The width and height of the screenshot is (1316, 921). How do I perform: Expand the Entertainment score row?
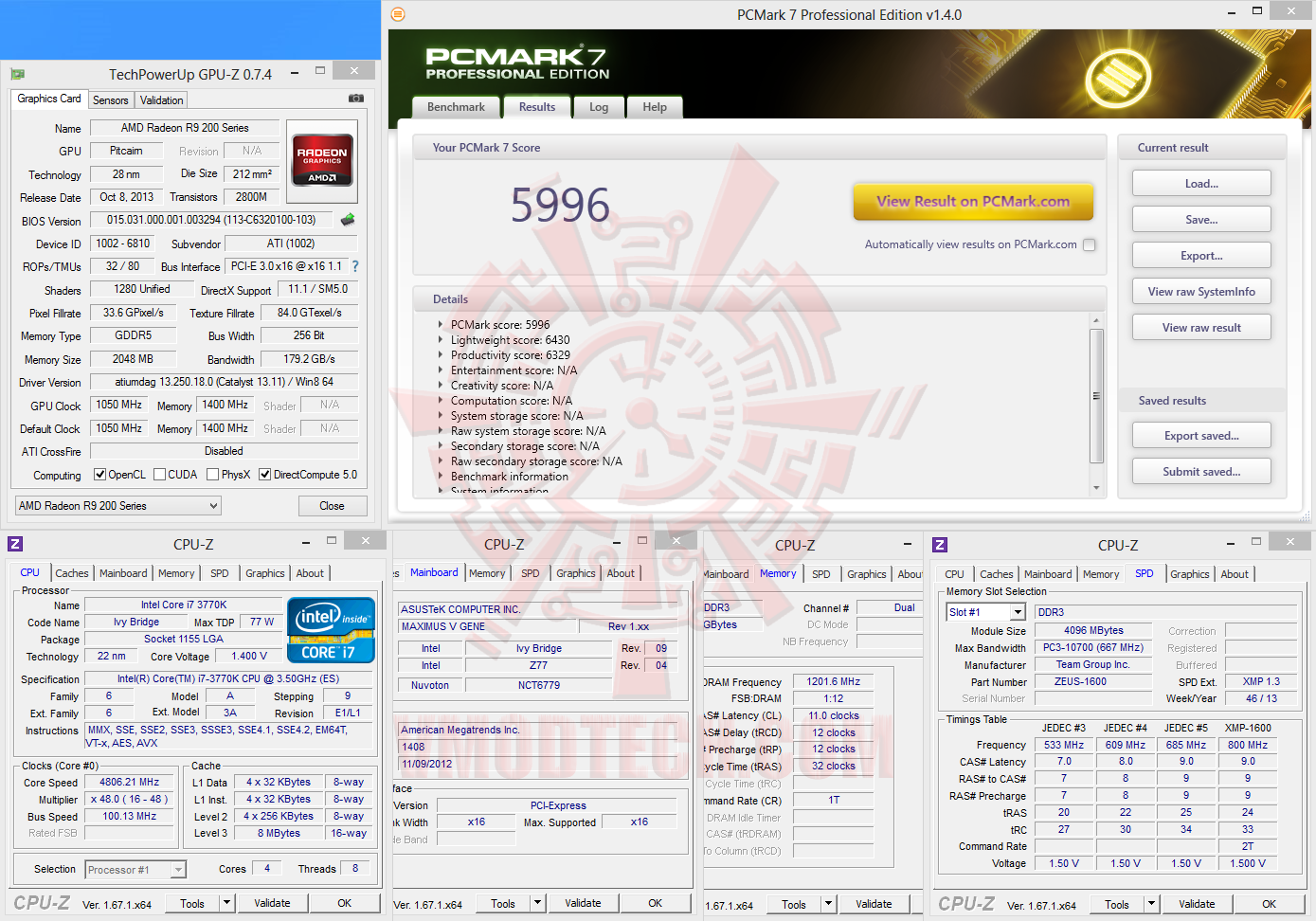pyautogui.click(x=440, y=370)
